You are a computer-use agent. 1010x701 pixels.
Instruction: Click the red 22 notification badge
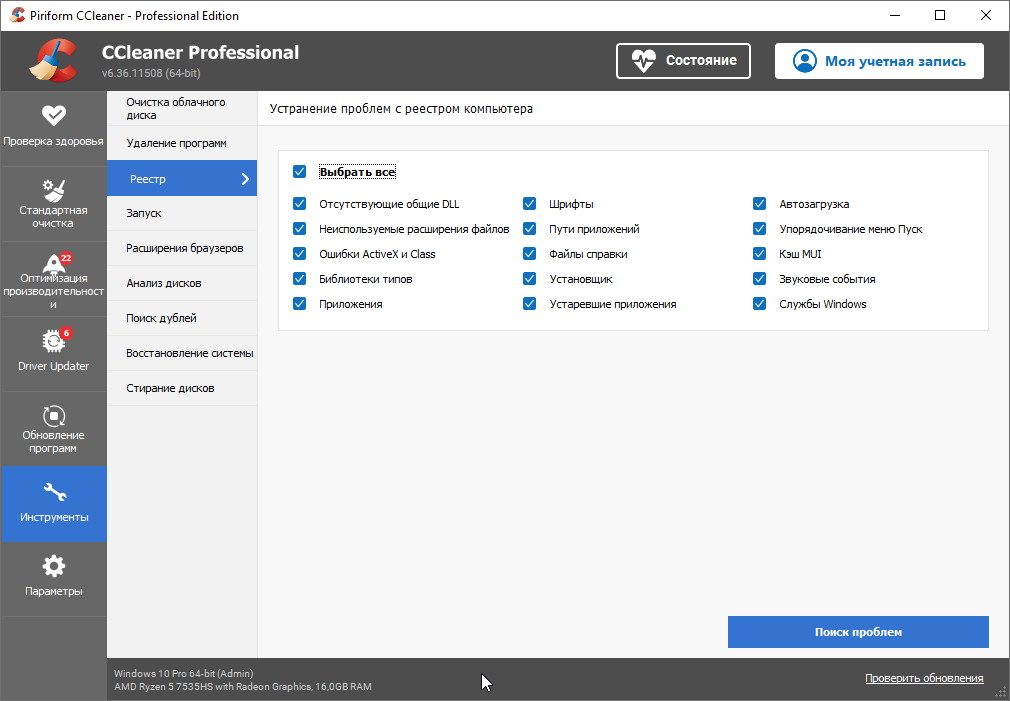(66, 258)
